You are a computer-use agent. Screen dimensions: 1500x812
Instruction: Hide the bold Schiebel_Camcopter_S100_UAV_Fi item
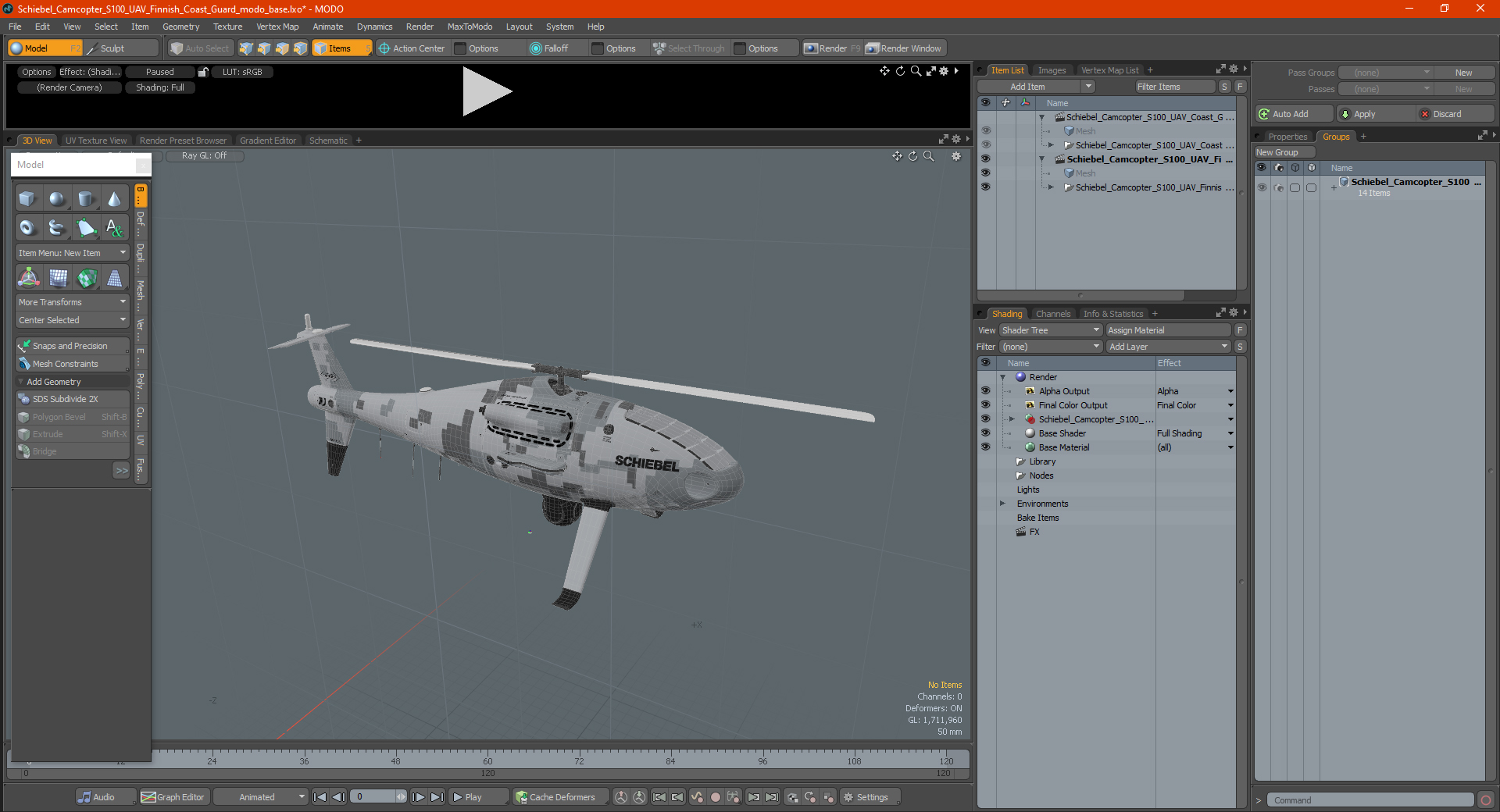pyautogui.click(x=985, y=159)
